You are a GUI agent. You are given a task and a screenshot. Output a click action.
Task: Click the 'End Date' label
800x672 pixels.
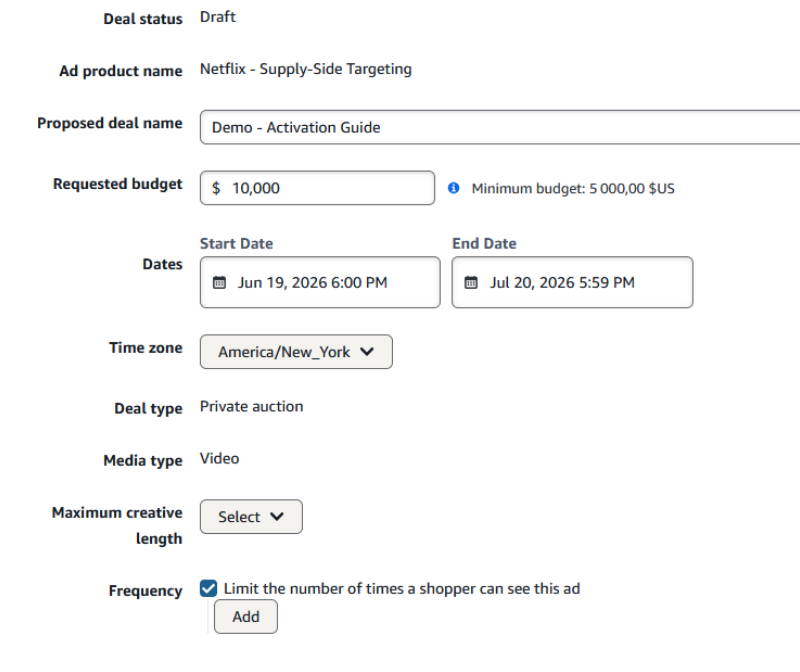[484, 243]
